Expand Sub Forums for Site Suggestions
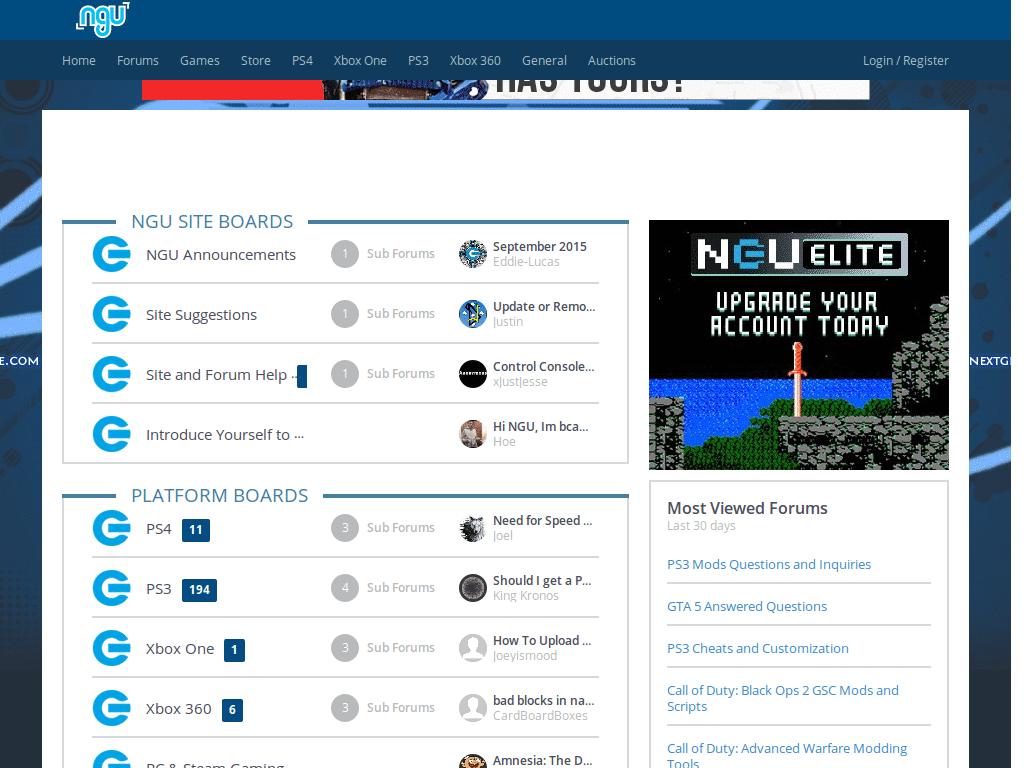 tap(383, 314)
